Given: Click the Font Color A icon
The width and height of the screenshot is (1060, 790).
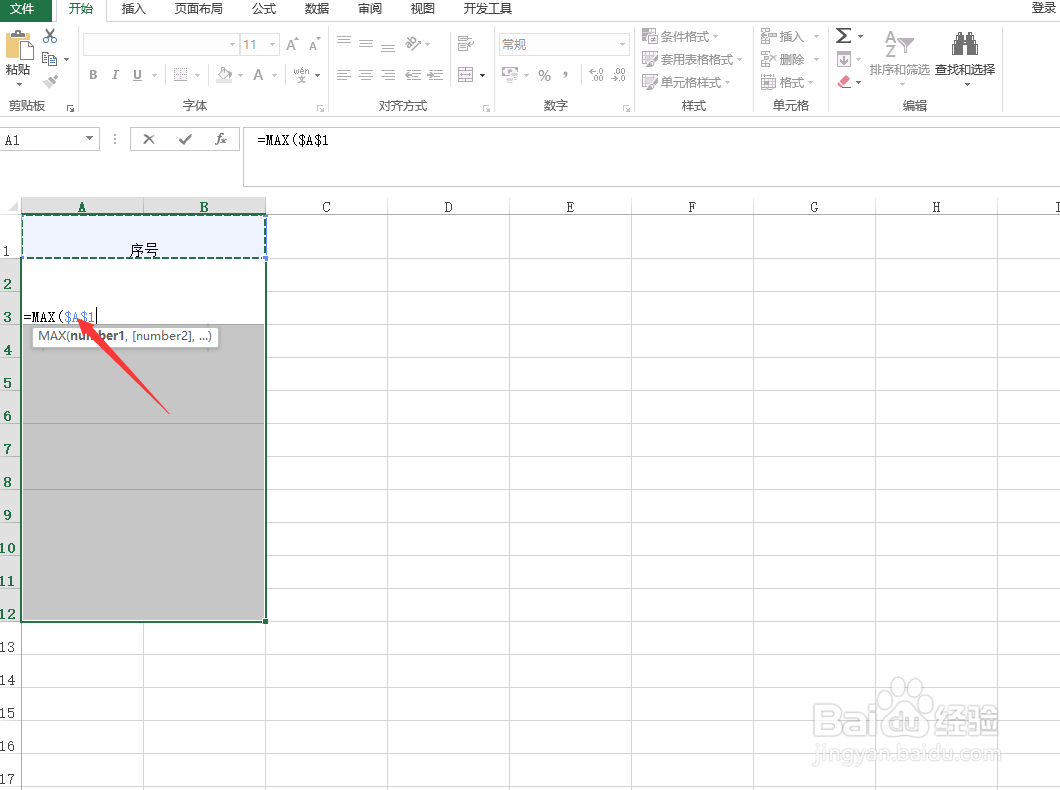Looking at the screenshot, I should point(258,75).
